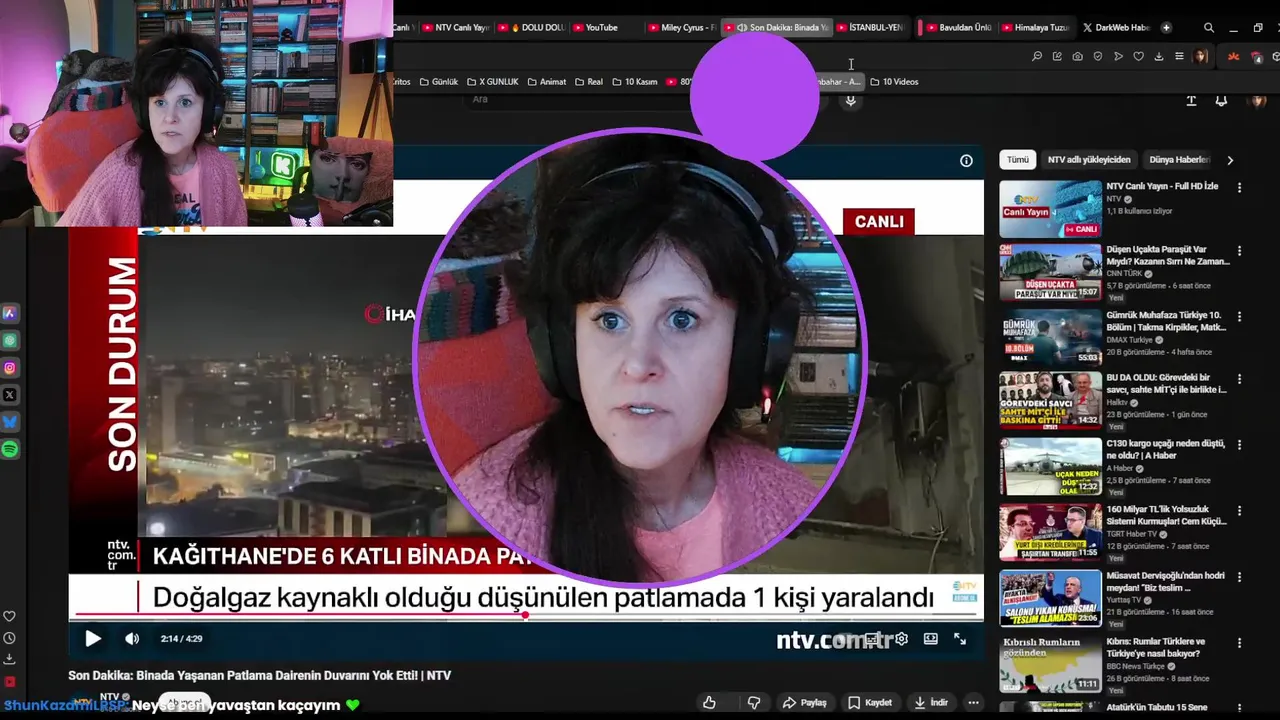Switch to Bavuldan Ünlü tab
This screenshot has height=720, width=1280.
(957, 27)
